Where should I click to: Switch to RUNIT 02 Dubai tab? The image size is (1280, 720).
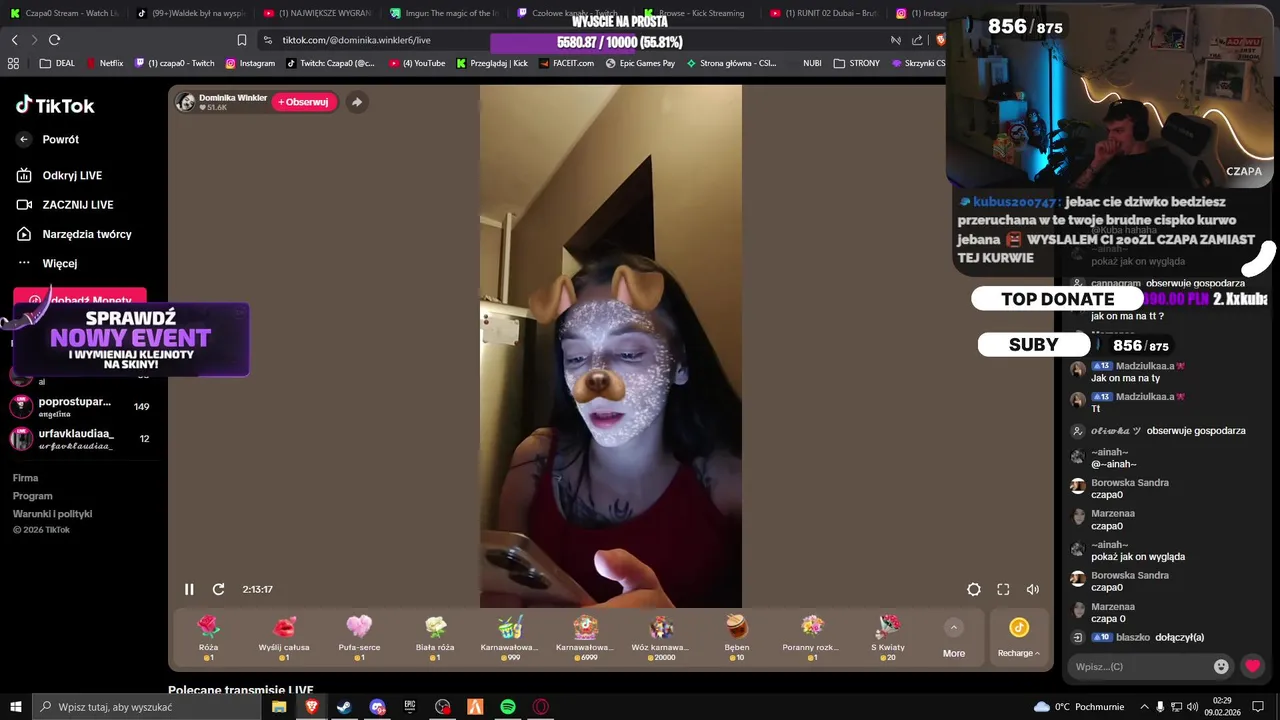coord(824,13)
